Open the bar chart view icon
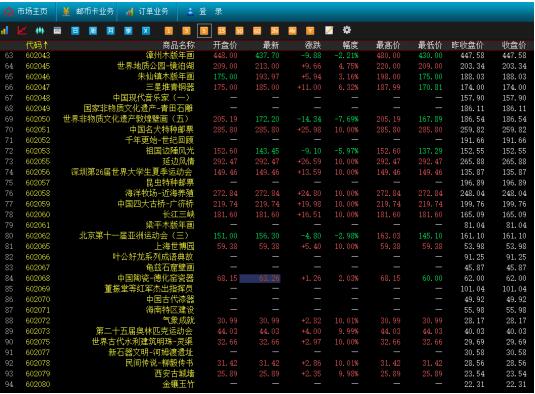 [x=4, y=31]
